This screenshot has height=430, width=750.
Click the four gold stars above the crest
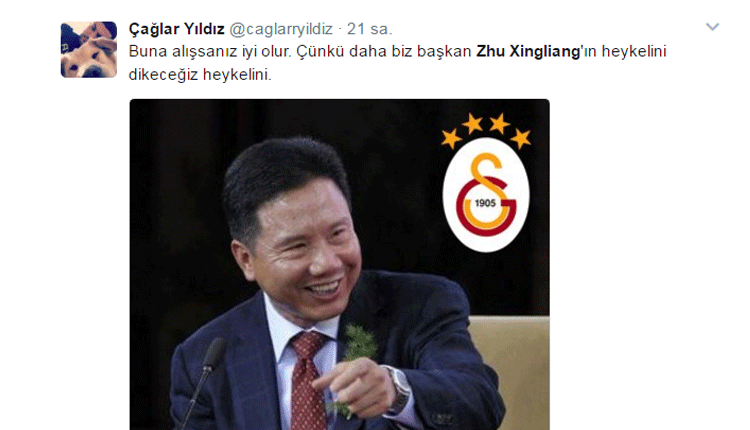pyautogui.click(x=486, y=130)
